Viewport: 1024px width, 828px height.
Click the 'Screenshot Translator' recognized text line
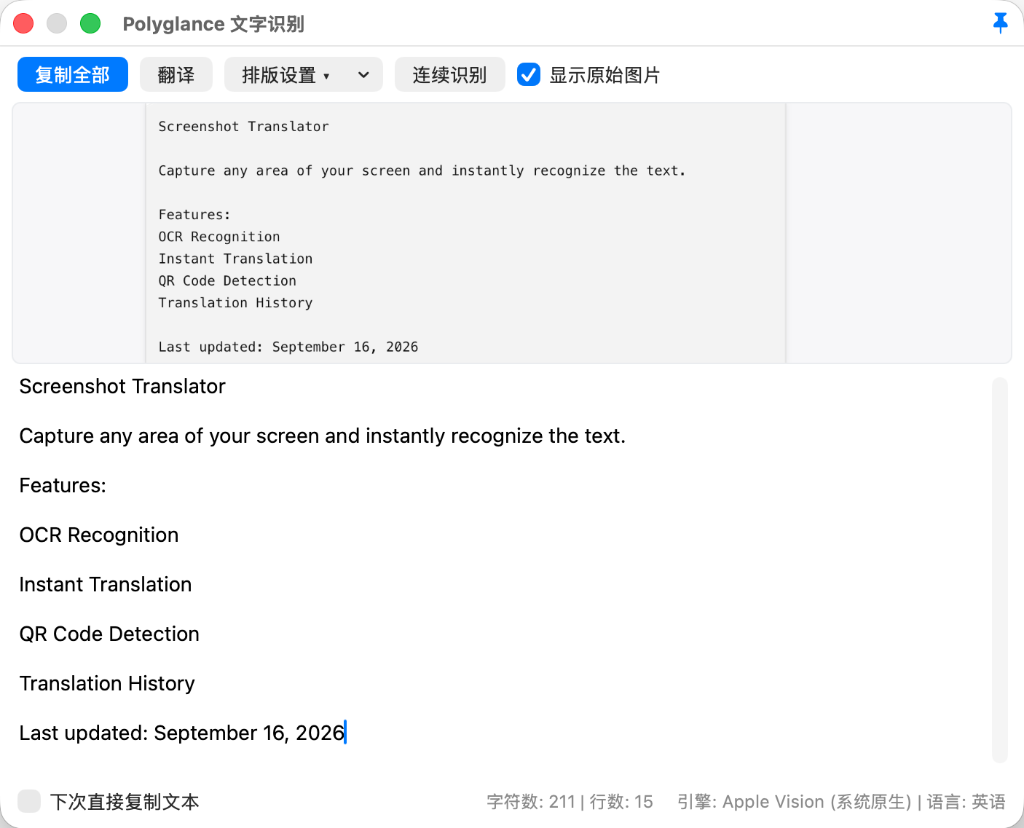point(122,386)
